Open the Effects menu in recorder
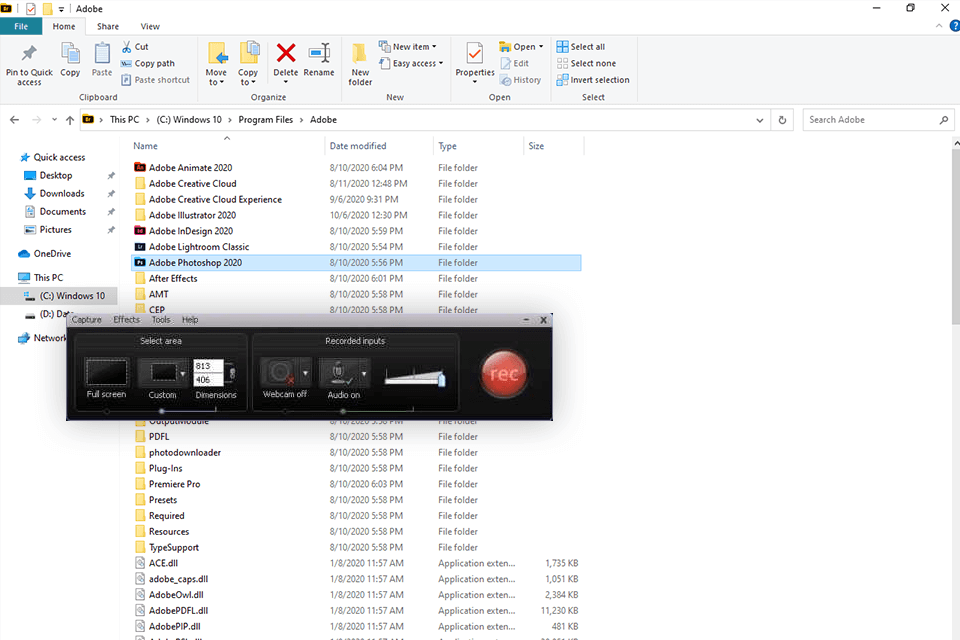960x640 pixels. pos(126,320)
